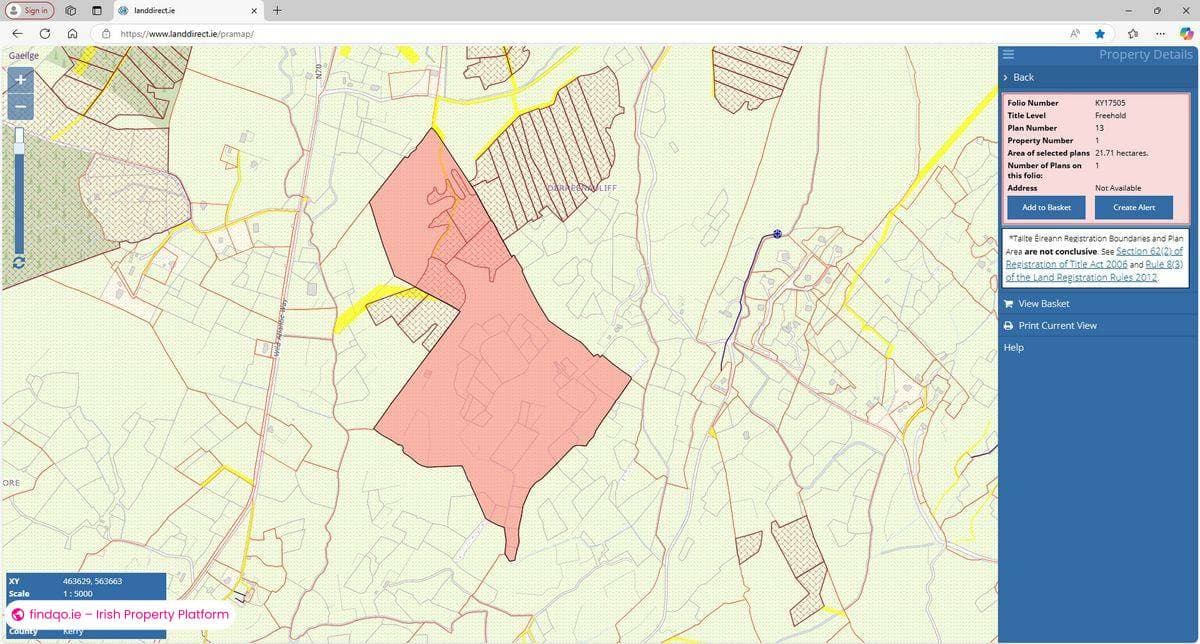
Task: Click the browser Home icon
Action: [x=73, y=33]
